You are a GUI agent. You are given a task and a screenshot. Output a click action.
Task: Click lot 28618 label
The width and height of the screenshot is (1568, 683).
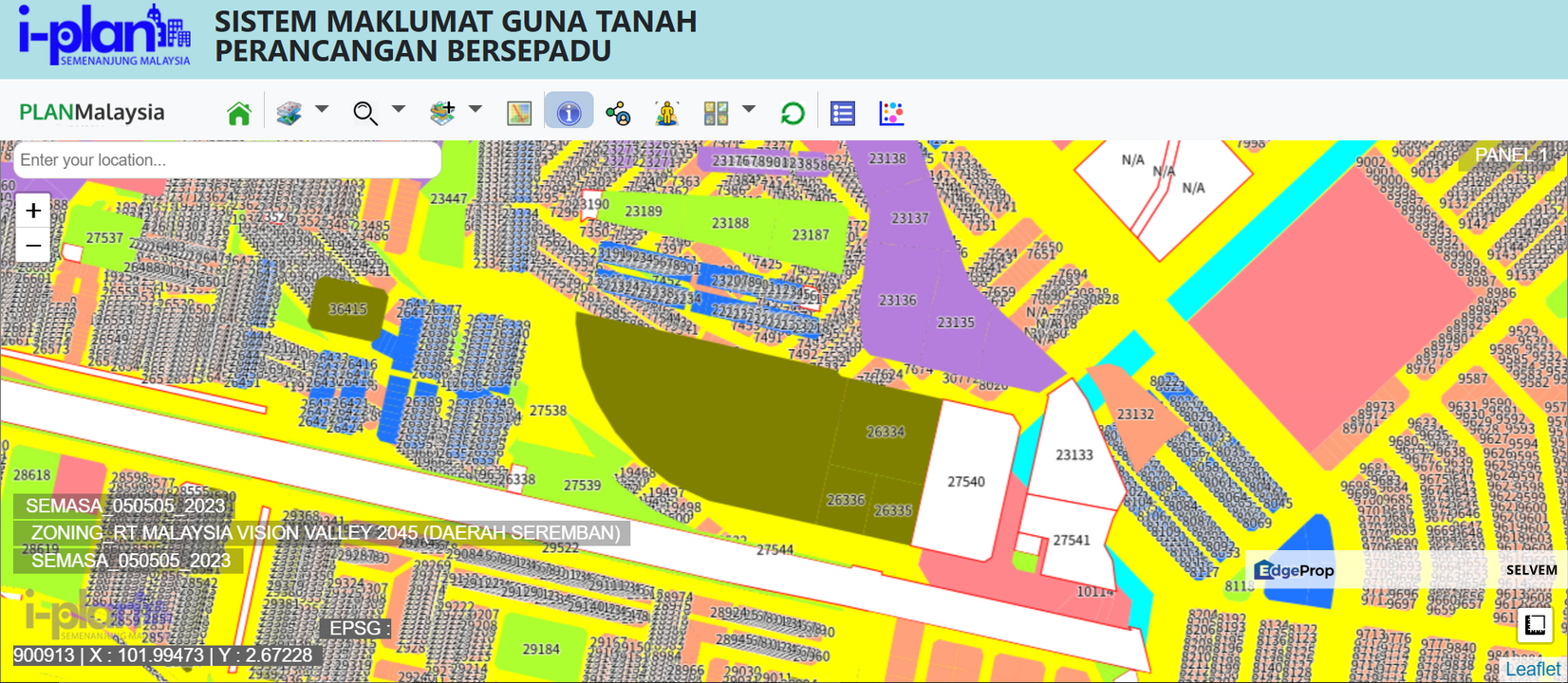tap(31, 474)
